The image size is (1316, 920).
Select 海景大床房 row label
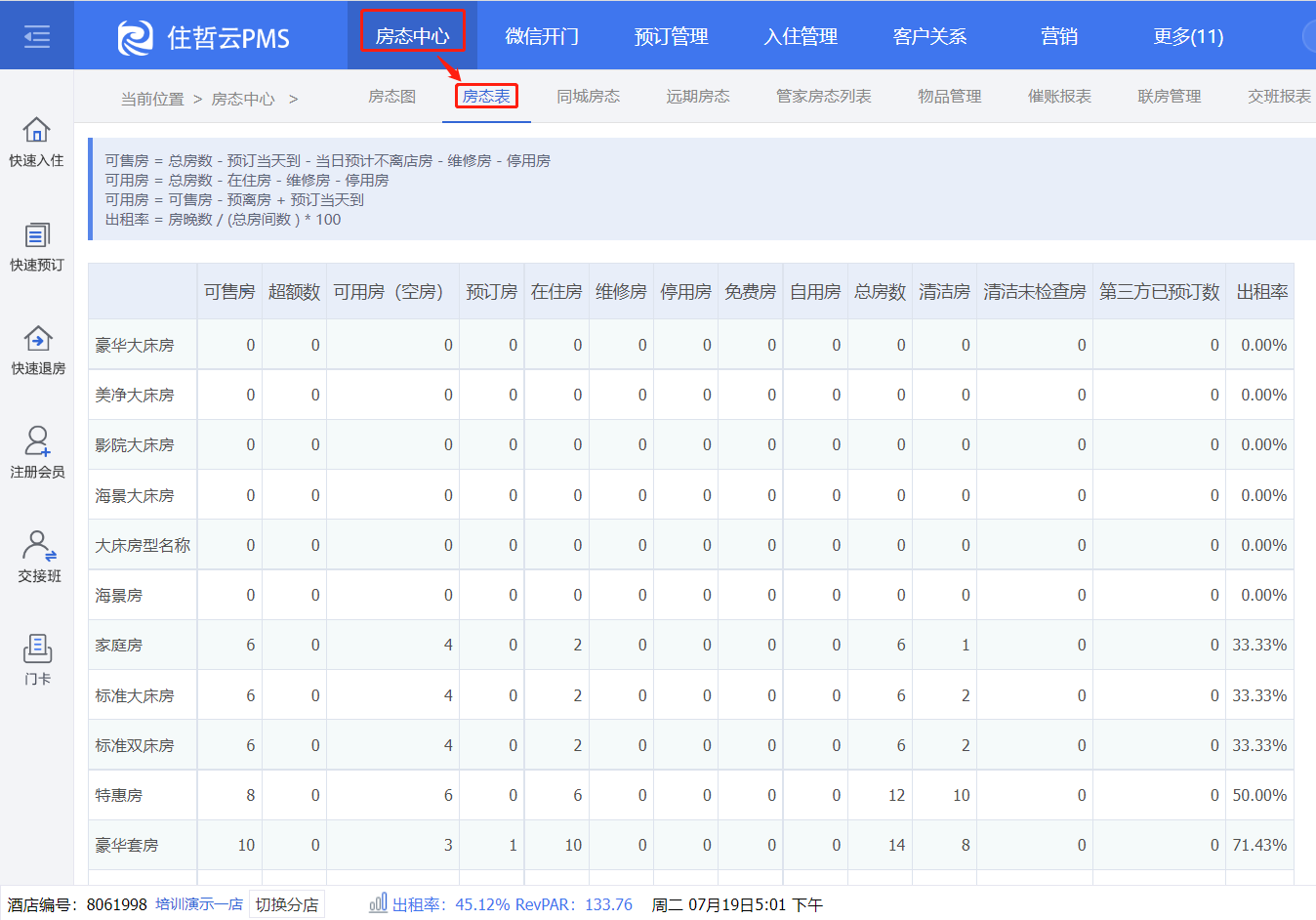tap(135, 495)
